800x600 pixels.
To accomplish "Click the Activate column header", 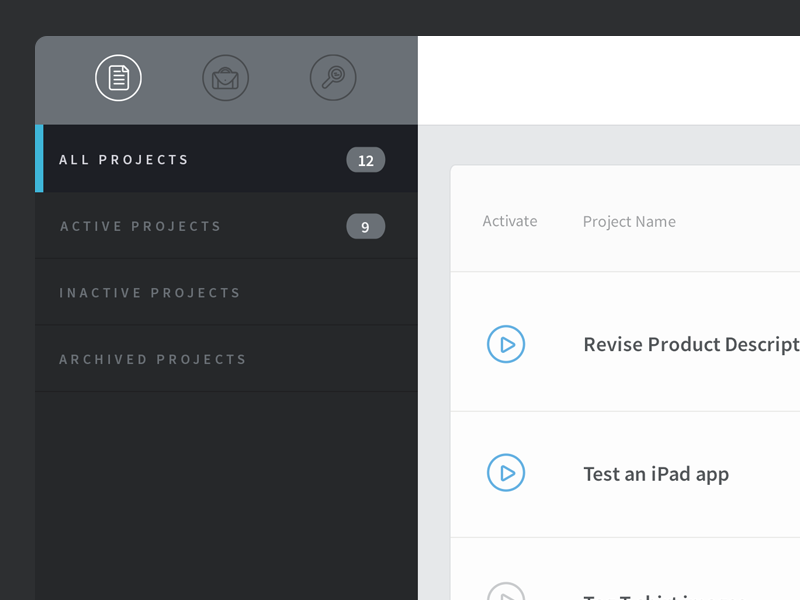I will 510,221.
